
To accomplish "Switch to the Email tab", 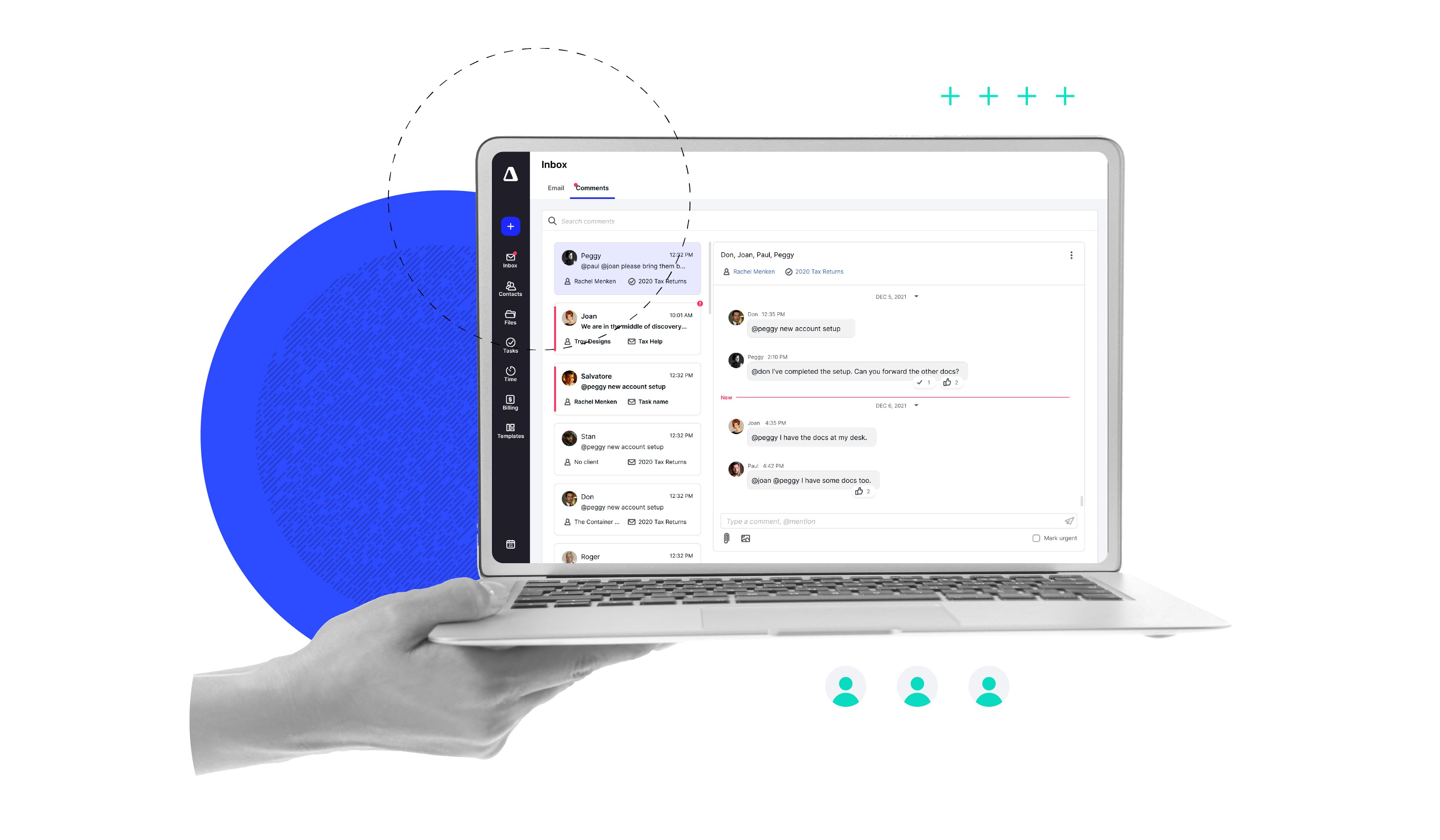I will 556,188.
